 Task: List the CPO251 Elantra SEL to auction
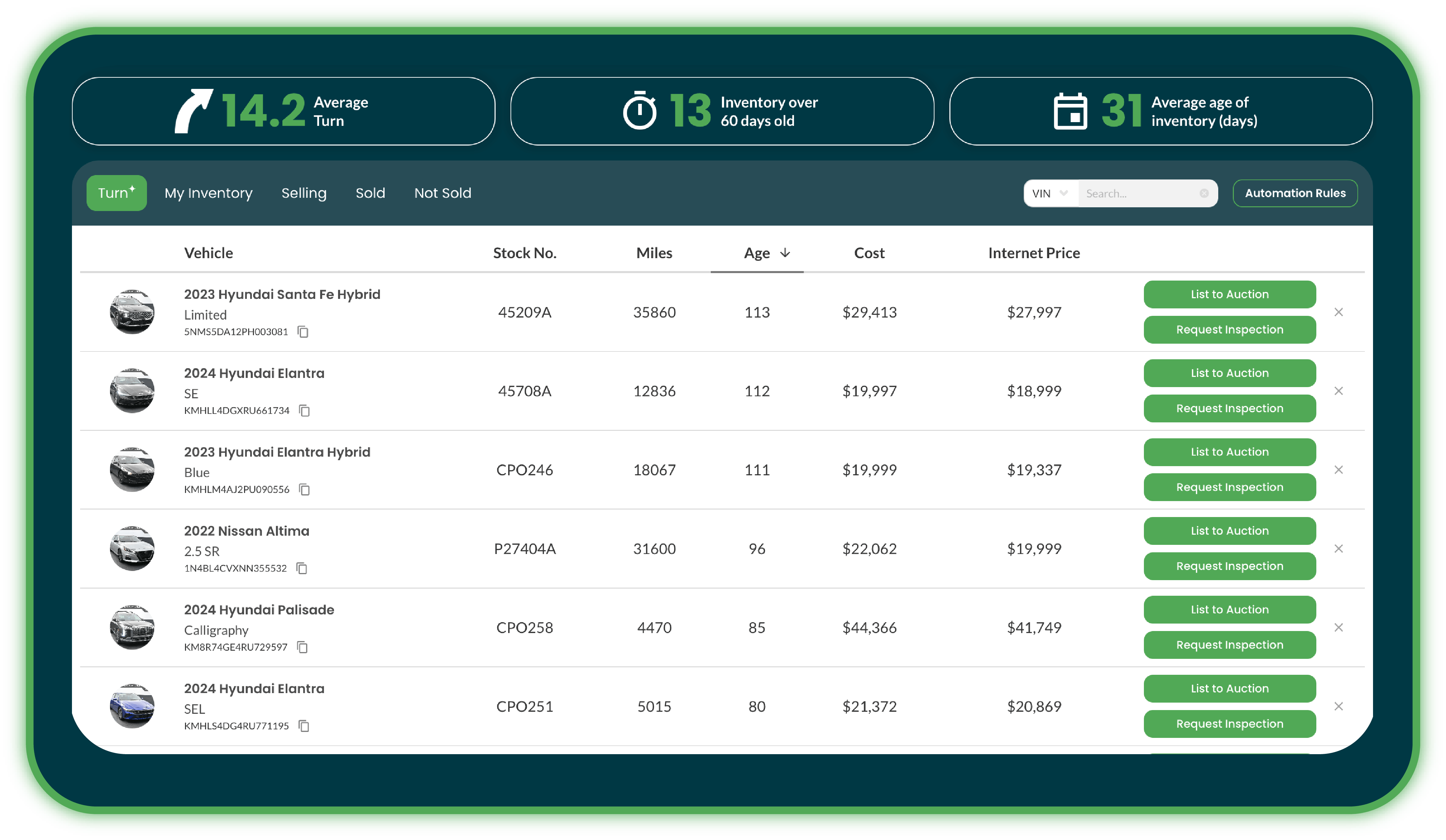pos(1229,689)
